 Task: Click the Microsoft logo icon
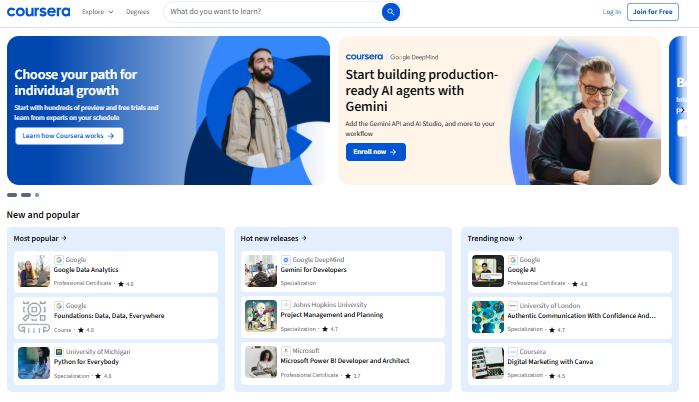click(286, 351)
